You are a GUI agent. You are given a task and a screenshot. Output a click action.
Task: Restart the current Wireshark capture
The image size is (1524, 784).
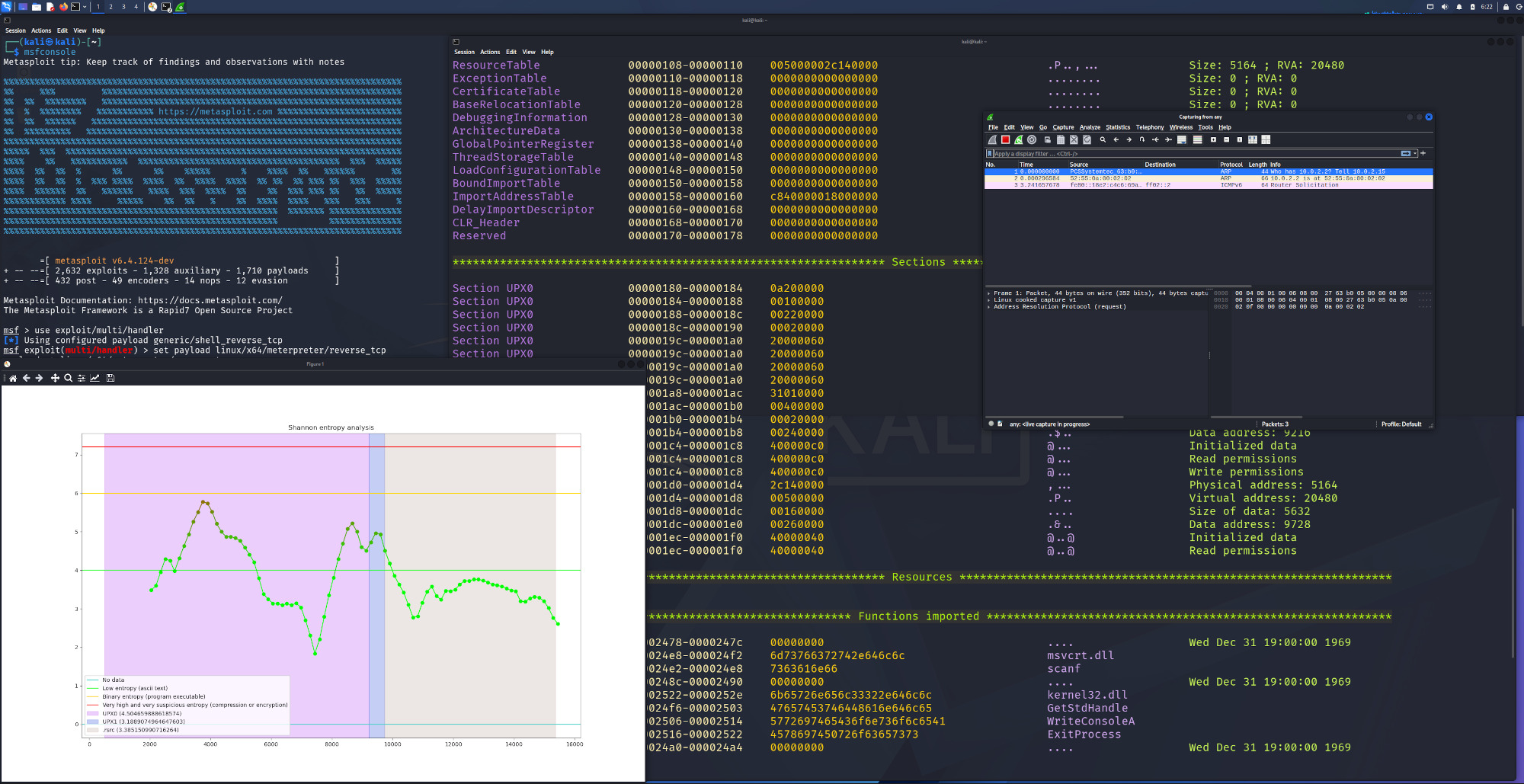pos(1018,139)
